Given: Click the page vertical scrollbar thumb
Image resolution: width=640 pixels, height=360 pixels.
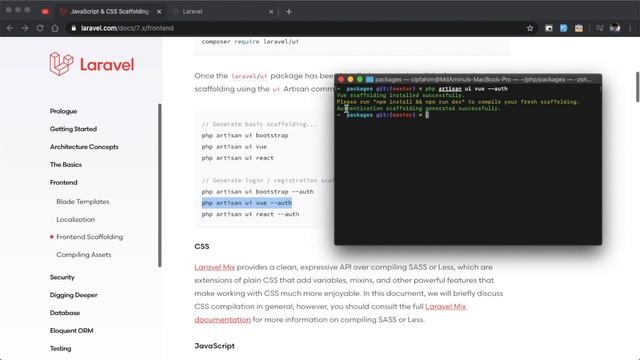Looking at the screenshot, I should (x=638, y=87).
